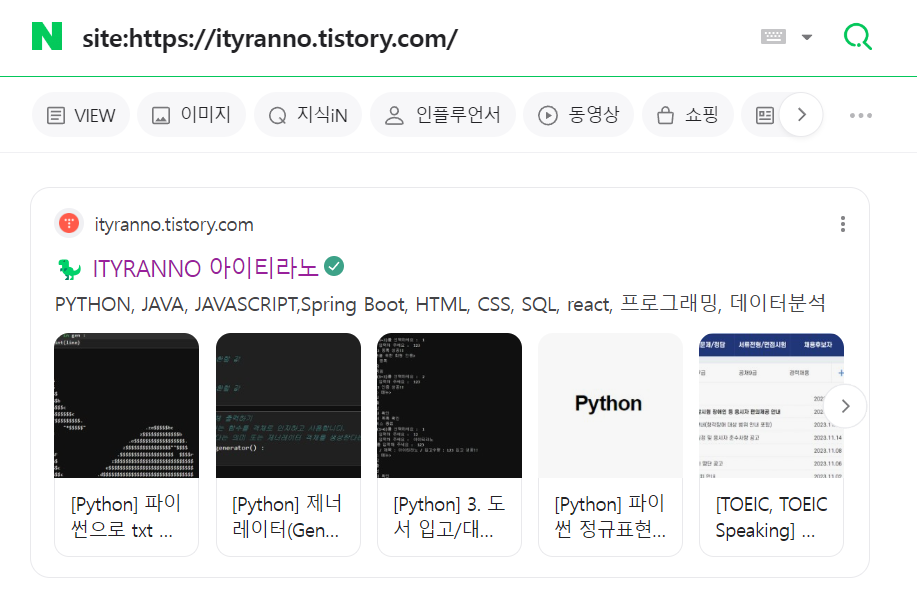Image resolution: width=917 pixels, height=605 pixels.
Task: Switch to the 쇼핑 tab
Action: coord(688,115)
